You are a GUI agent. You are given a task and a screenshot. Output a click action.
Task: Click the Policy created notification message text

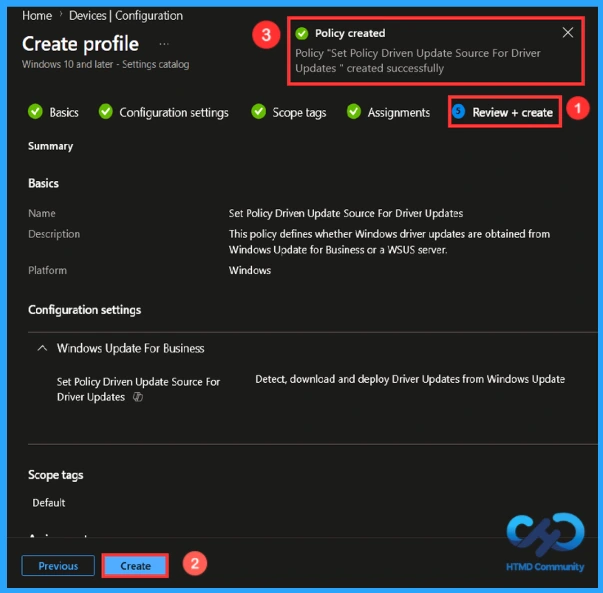(418, 61)
